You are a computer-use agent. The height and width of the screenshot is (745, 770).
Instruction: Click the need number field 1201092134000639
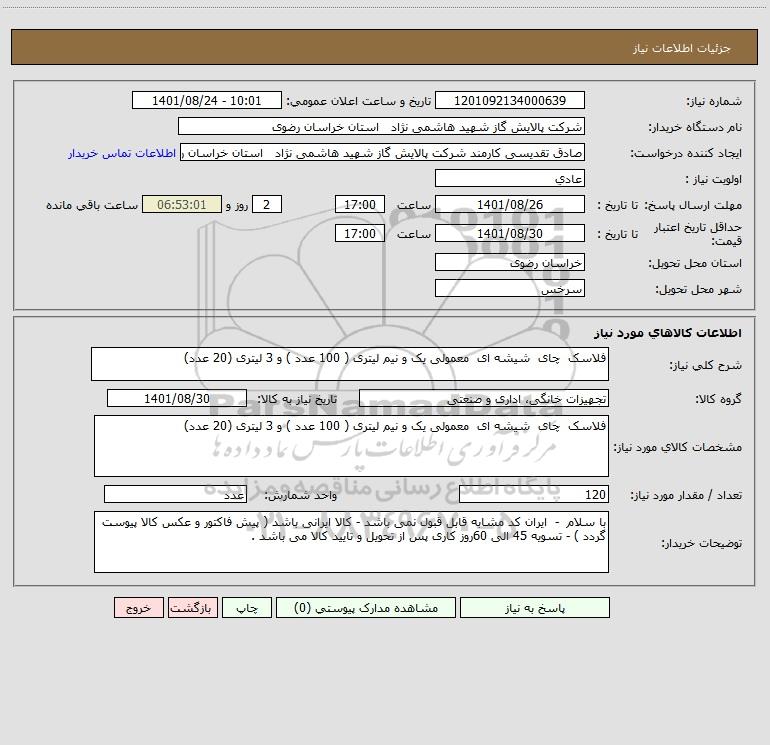(510, 100)
